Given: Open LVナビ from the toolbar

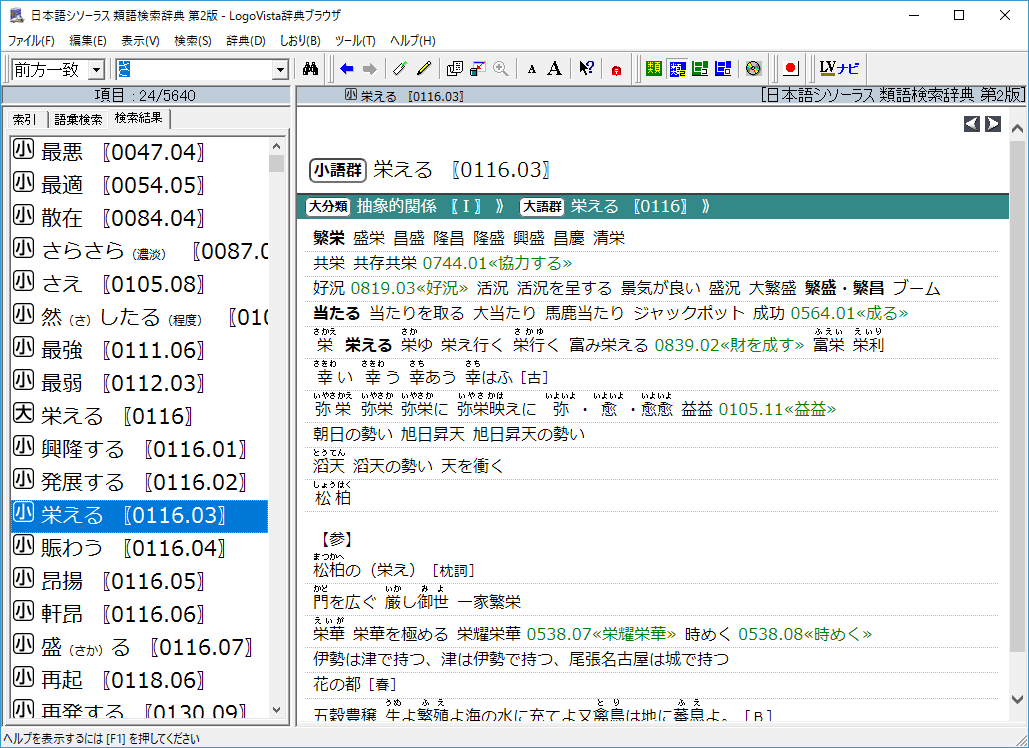Looking at the screenshot, I should (839, 68).
